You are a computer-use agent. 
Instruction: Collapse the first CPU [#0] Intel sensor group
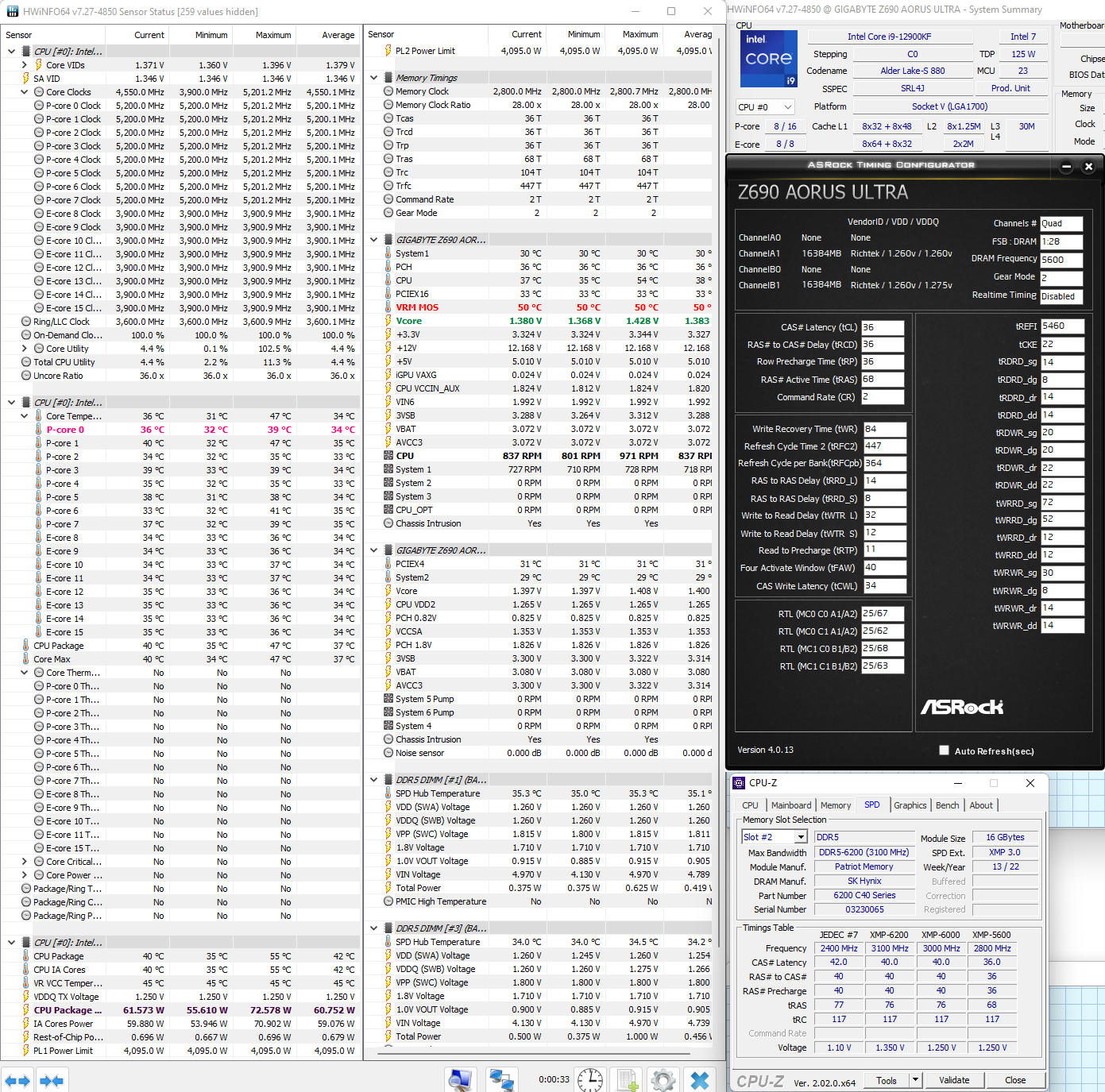click(11, 52)
